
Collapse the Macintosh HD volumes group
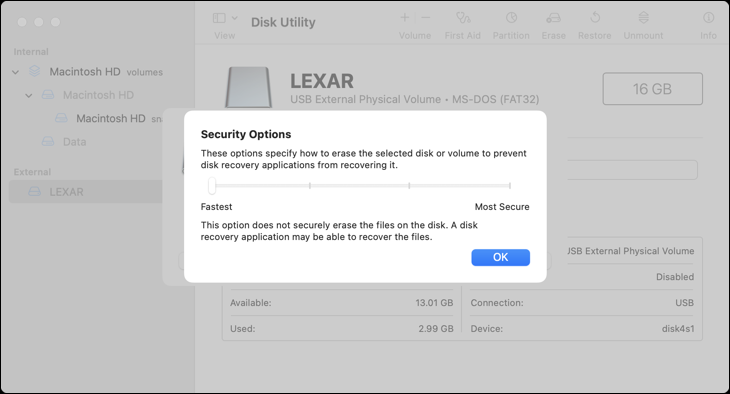click(x=16, y=72)
